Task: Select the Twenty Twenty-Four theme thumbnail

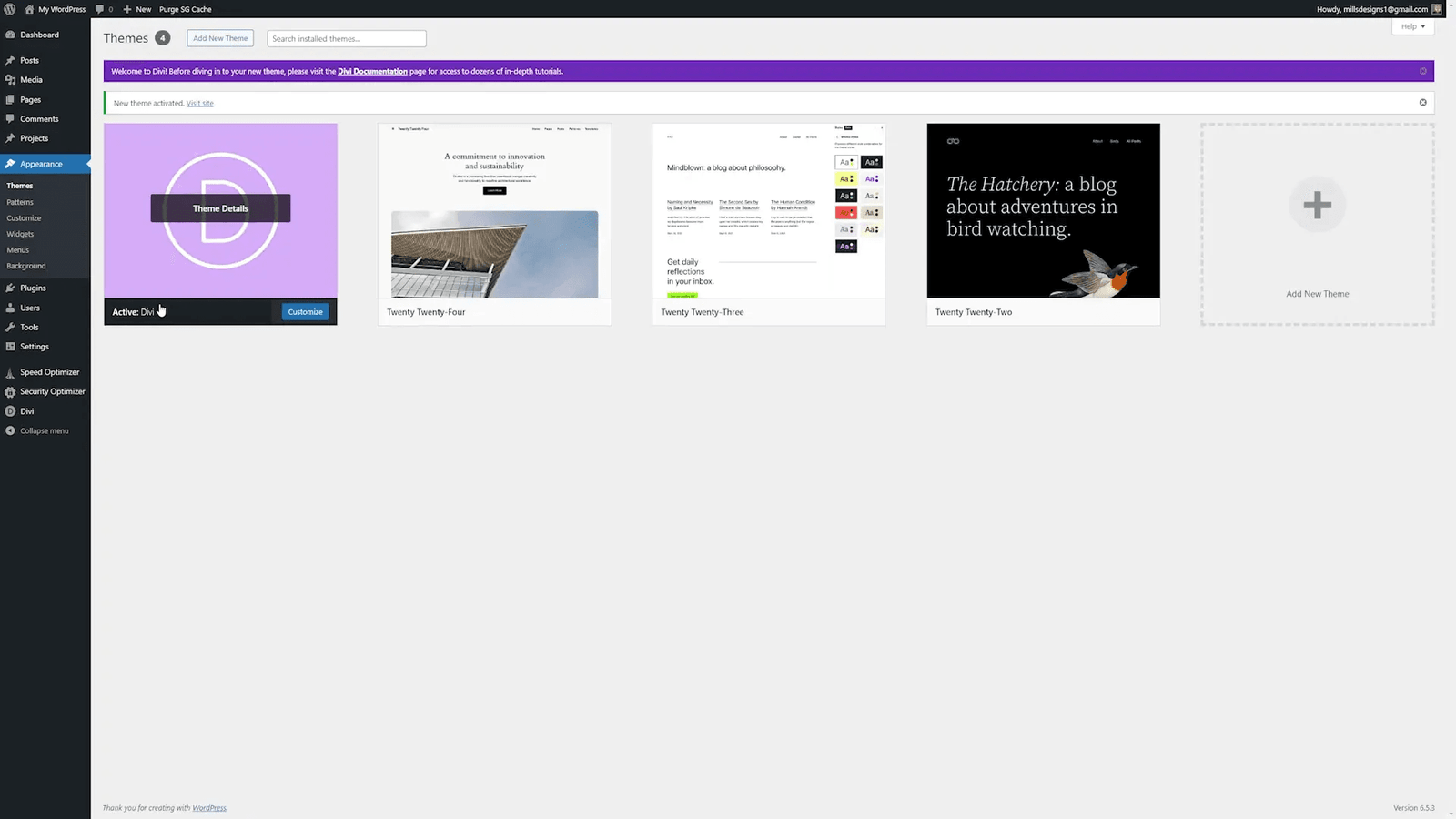Action: (x=495, y=210)
